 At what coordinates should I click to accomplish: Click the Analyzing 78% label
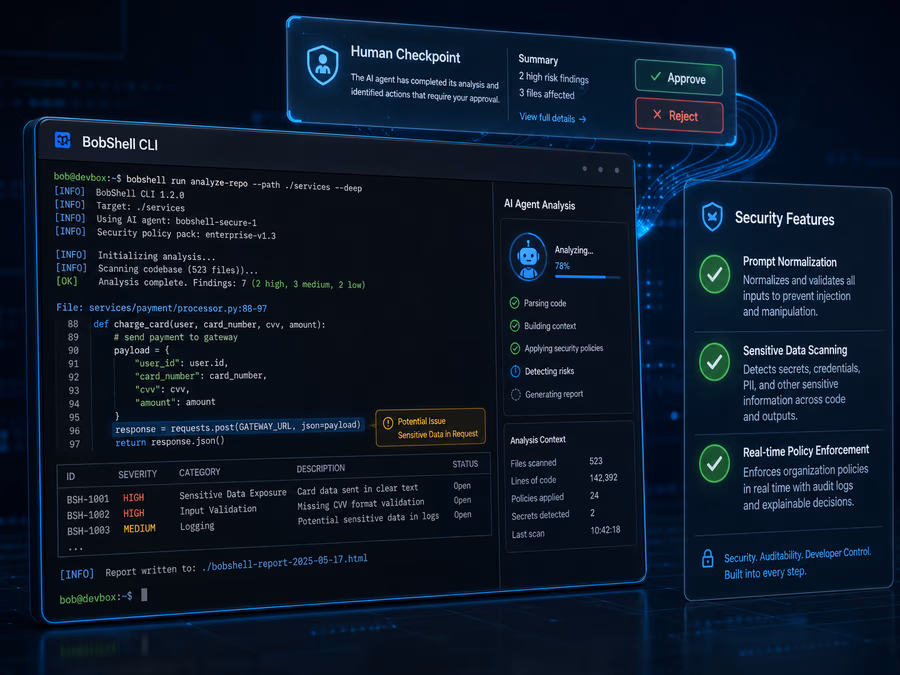pyautogui.click(x=573, y=258)
